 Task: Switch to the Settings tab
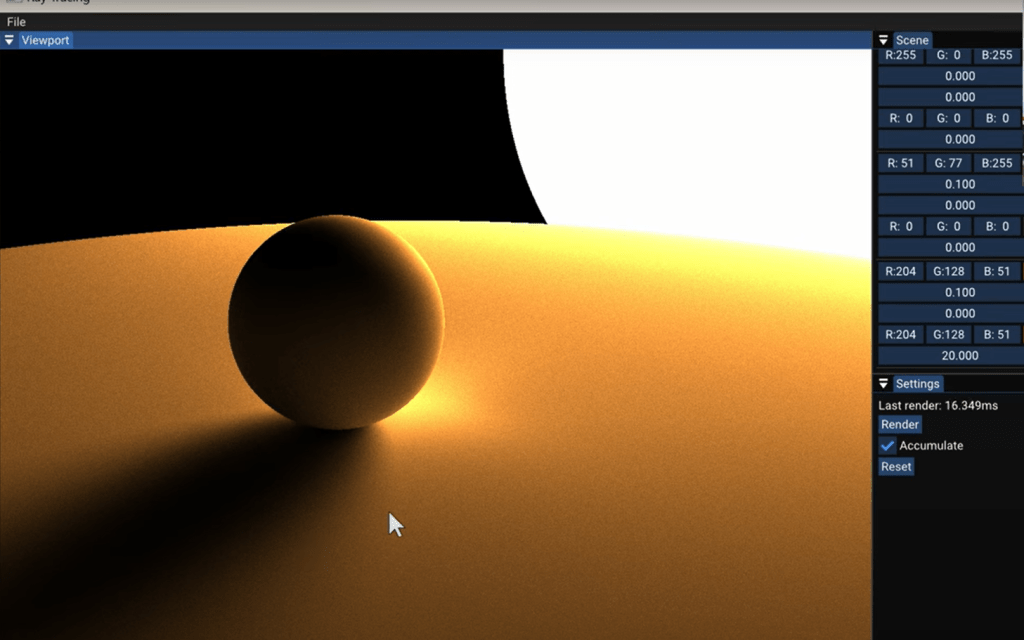tap(916, 383)
